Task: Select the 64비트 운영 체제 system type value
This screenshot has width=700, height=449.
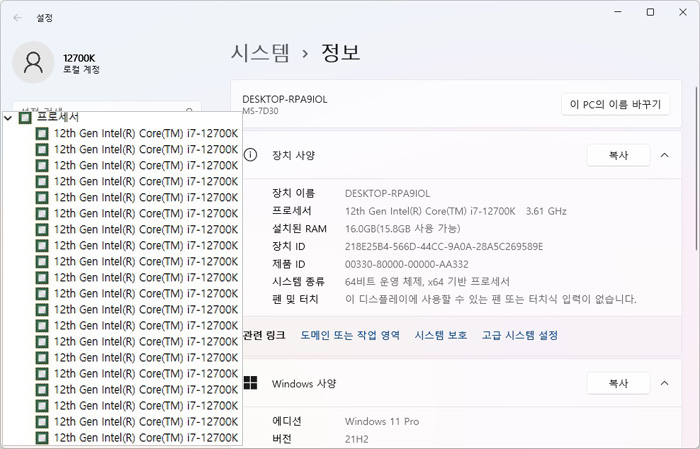Action: tap(427, 282)
